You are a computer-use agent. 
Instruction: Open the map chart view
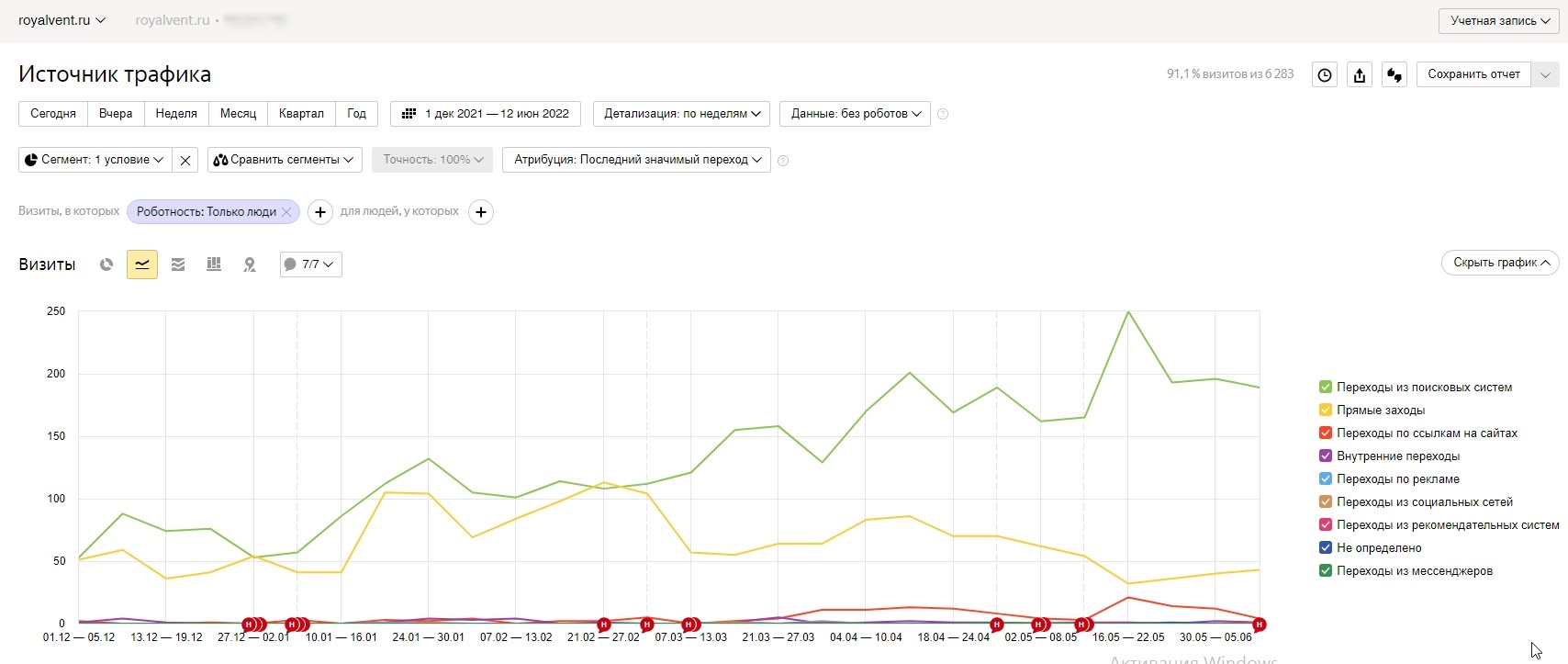coord(250,264)
